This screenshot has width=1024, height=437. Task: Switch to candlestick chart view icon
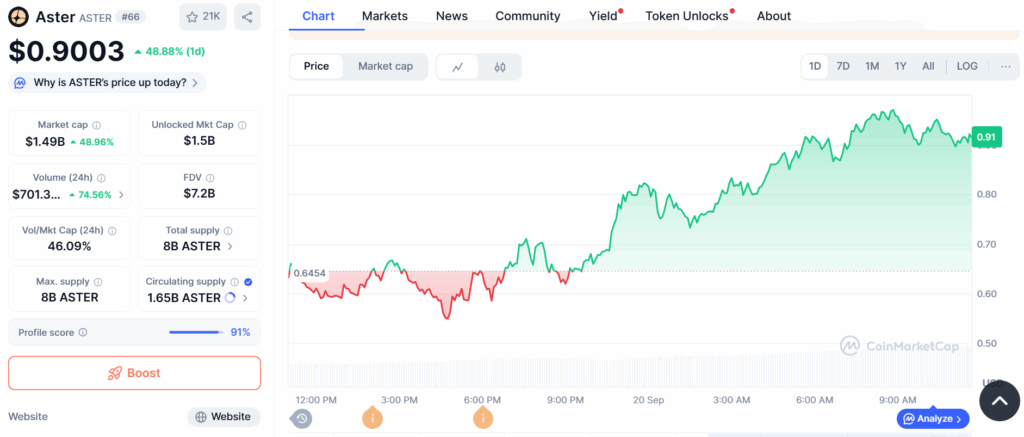500,67
